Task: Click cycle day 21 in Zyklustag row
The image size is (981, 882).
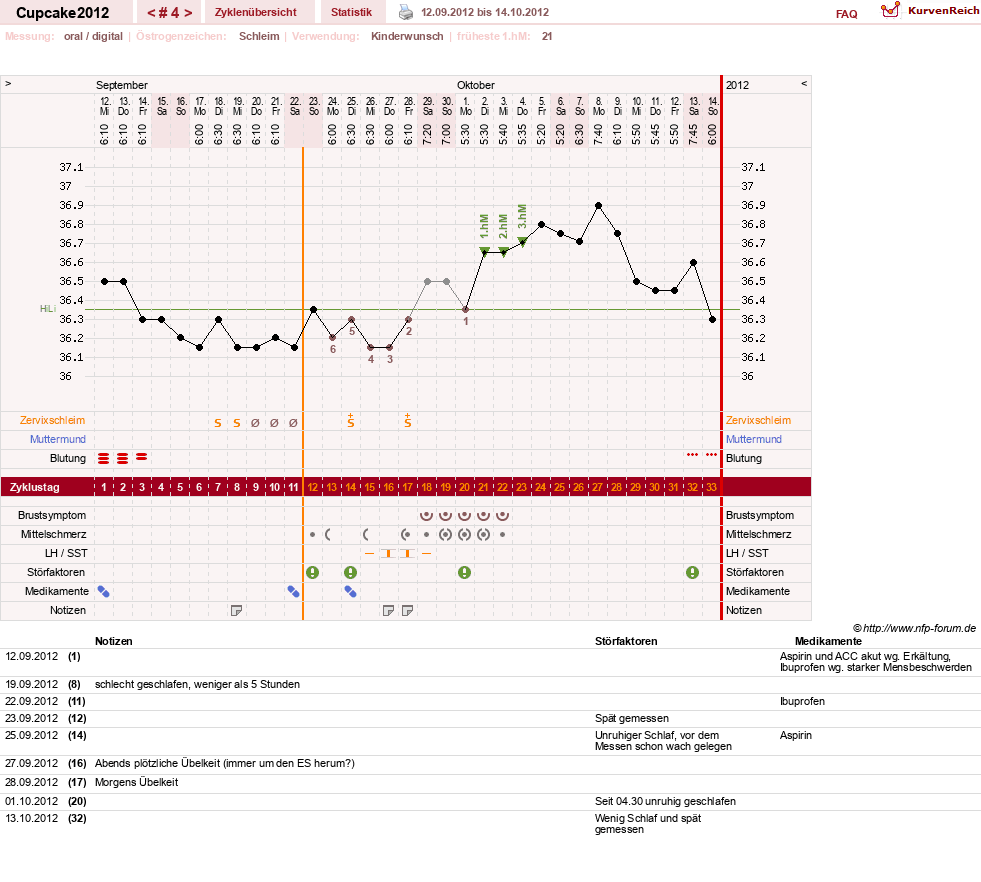Action: tap(483, 487)
